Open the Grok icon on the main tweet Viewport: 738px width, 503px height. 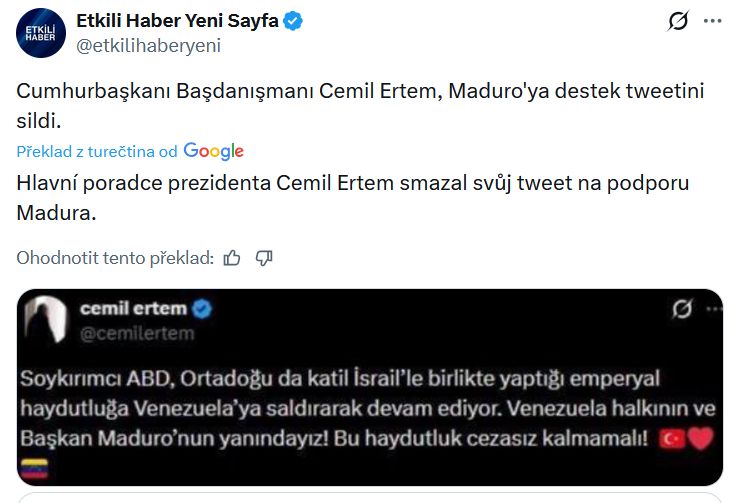678,21
